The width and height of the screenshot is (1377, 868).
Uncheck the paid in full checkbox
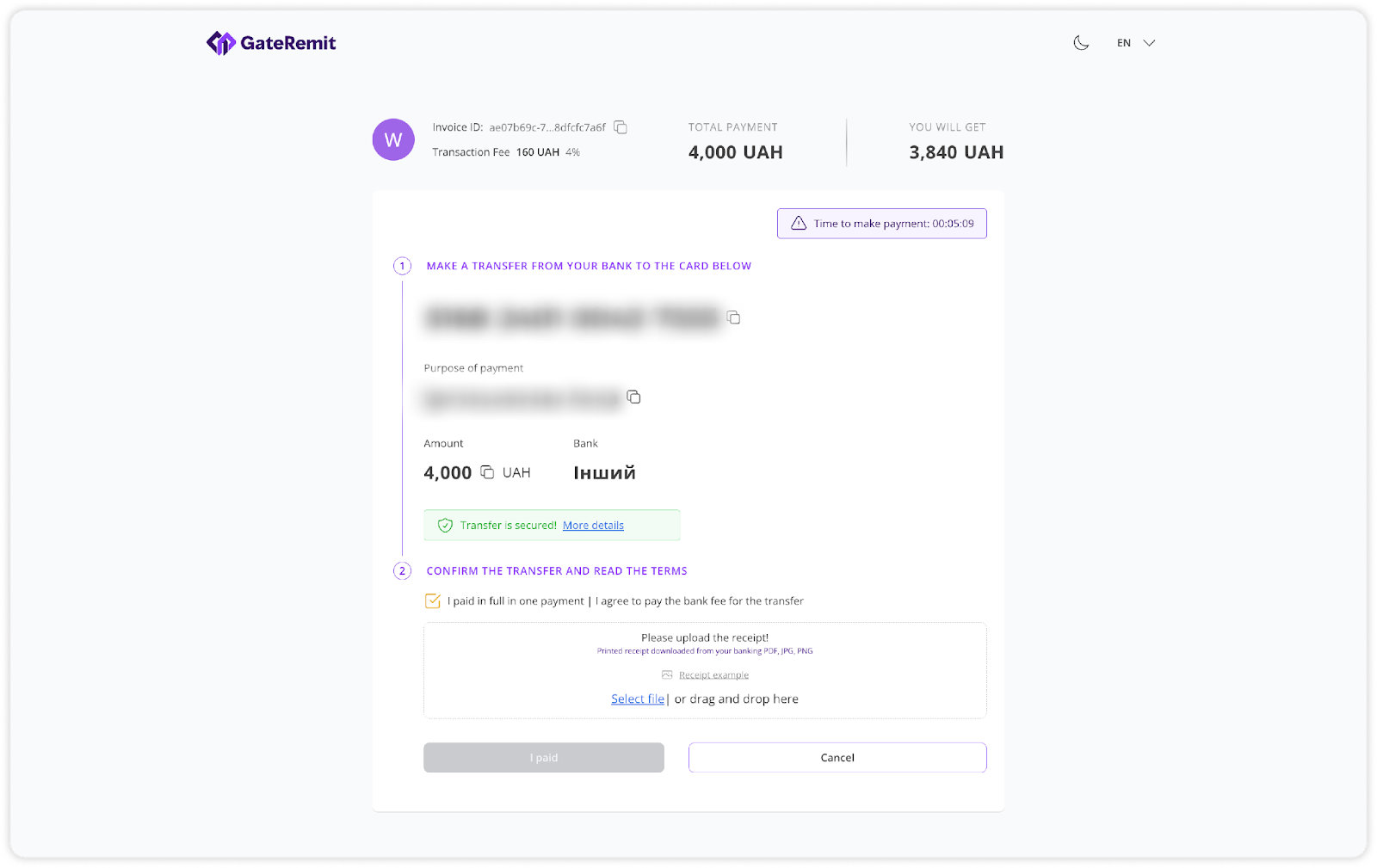(x=433, y=601)
